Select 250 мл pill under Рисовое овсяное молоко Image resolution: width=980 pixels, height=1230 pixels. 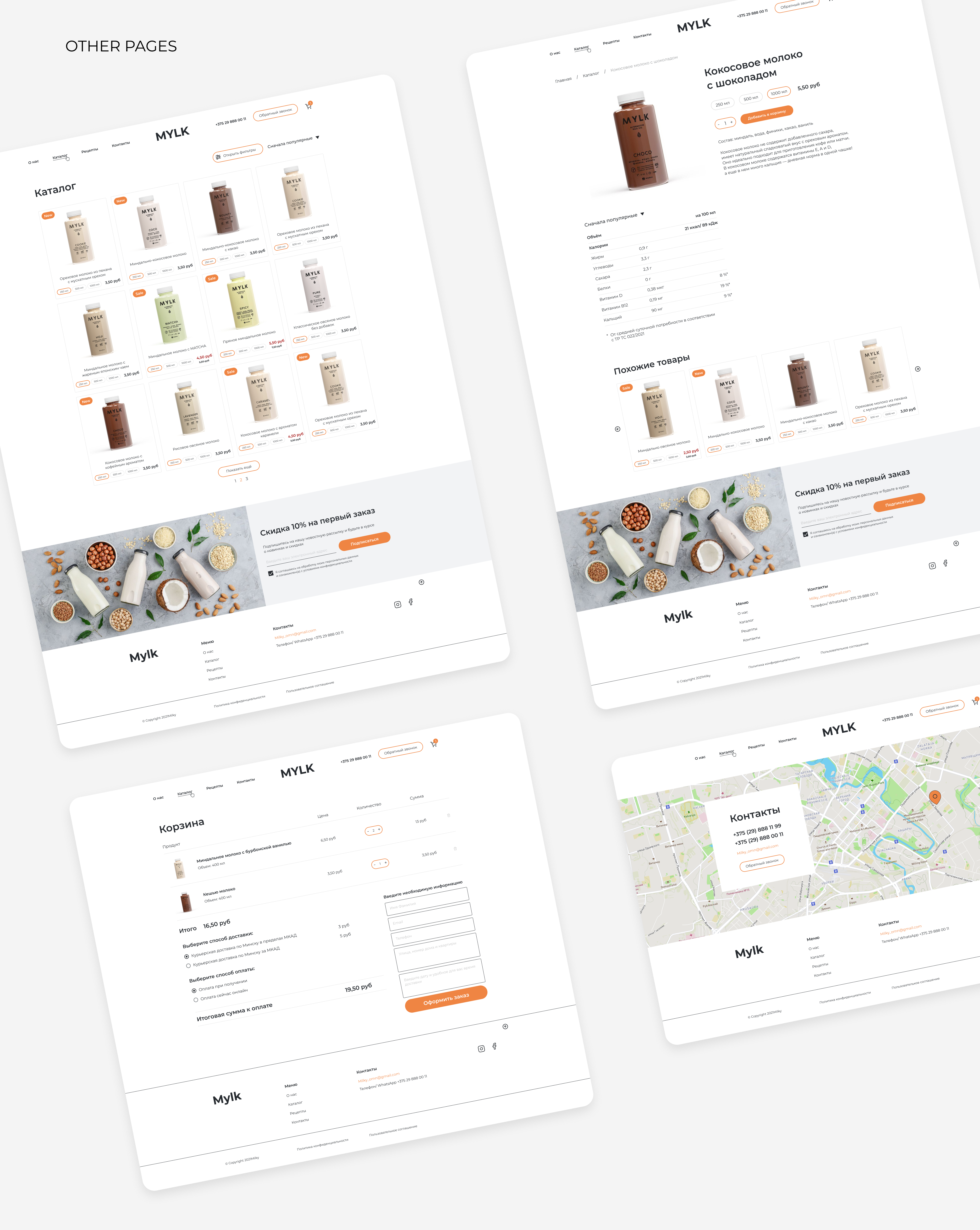175,463
